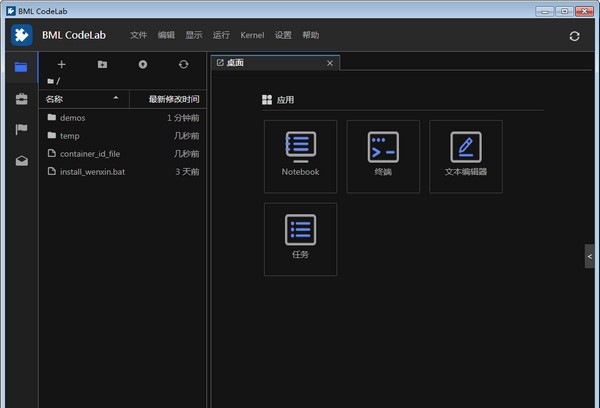Open the briefcase sidebar panel icon

pos(21,99)
